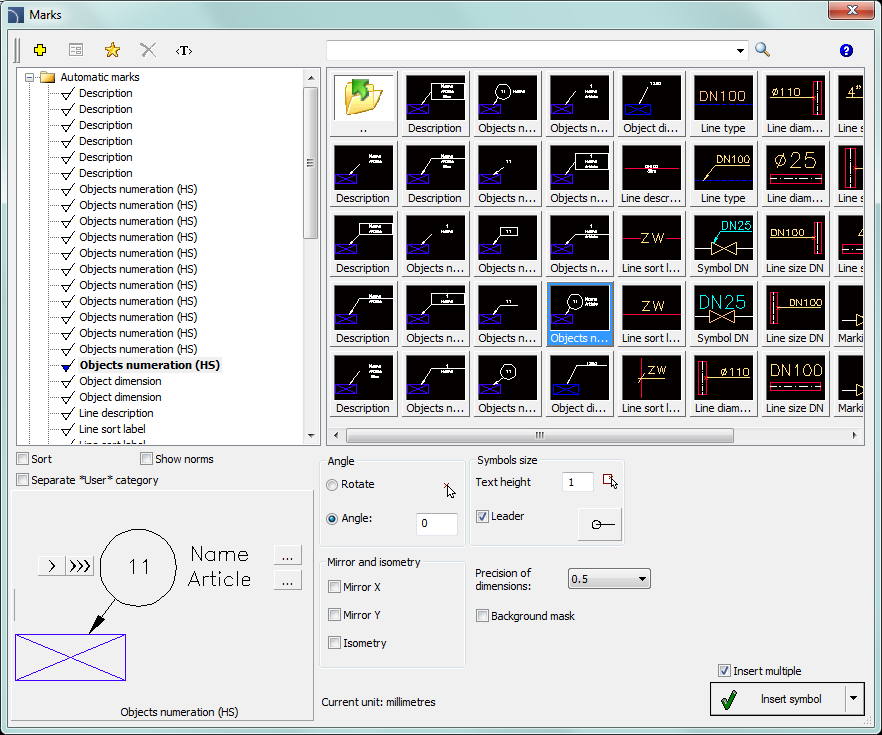
Task: Click the X delete icon in toolbar
Action: [148, 50]
